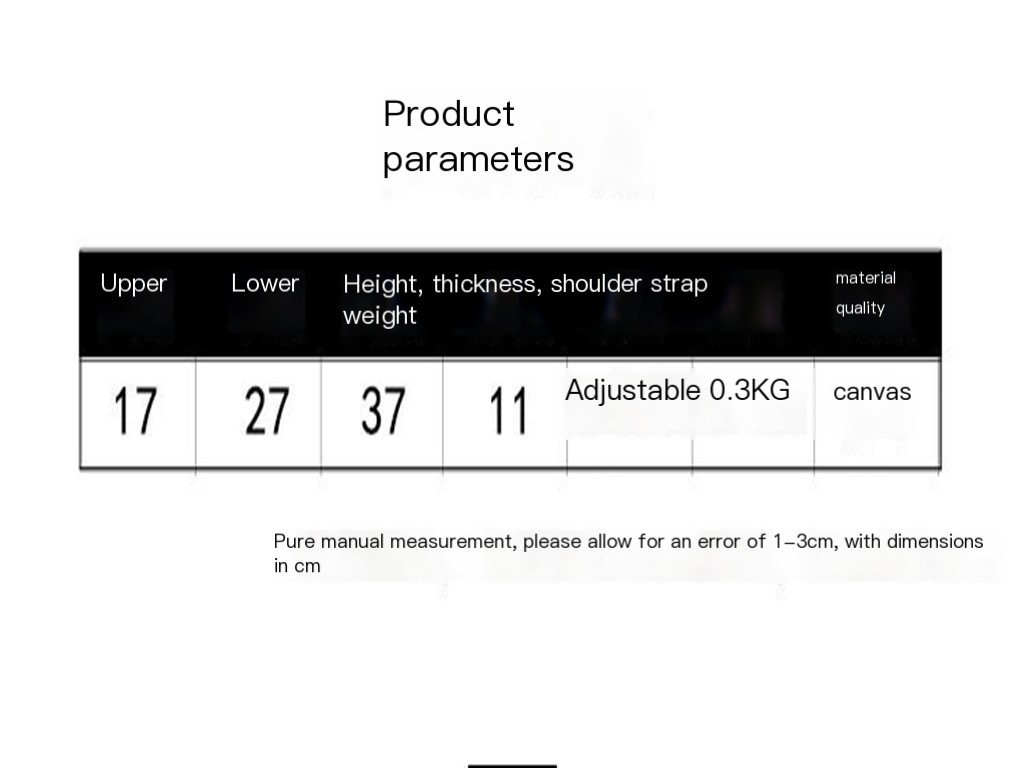Screen dimensions: 1024x768
Task: Select the table cell with value 17
Action: tap(135, 412)
